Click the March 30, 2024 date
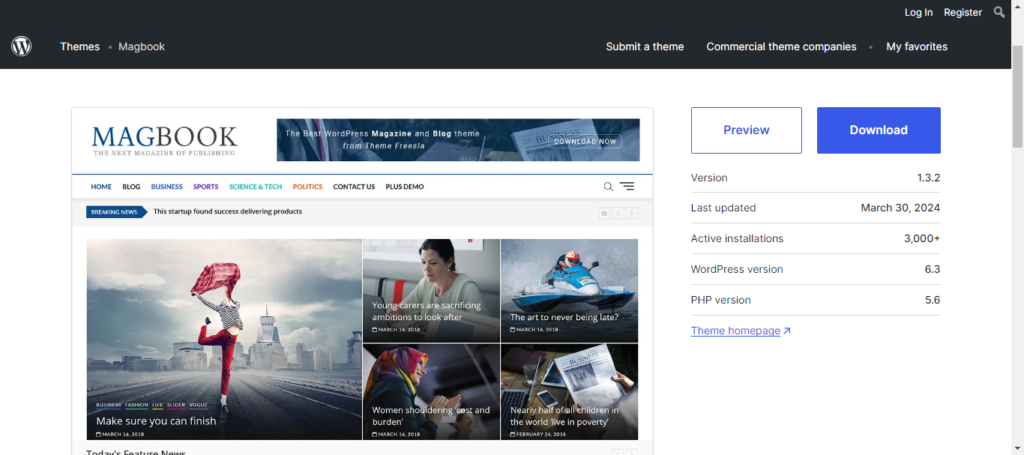 pos(900,208)
